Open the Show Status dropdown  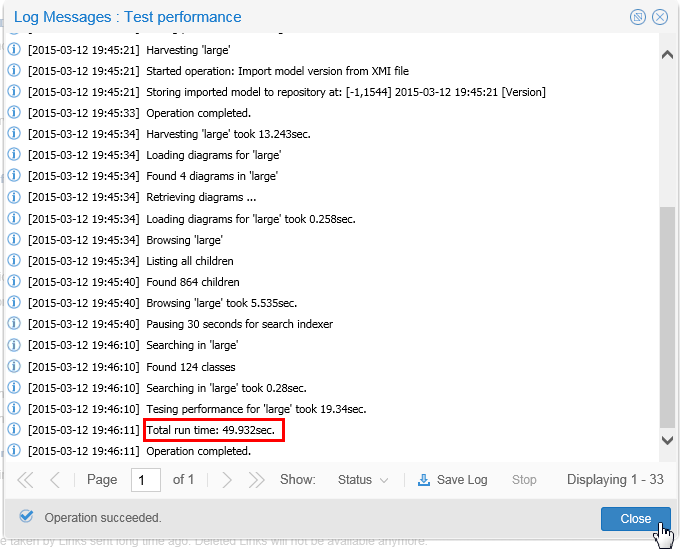pos(363,480)
